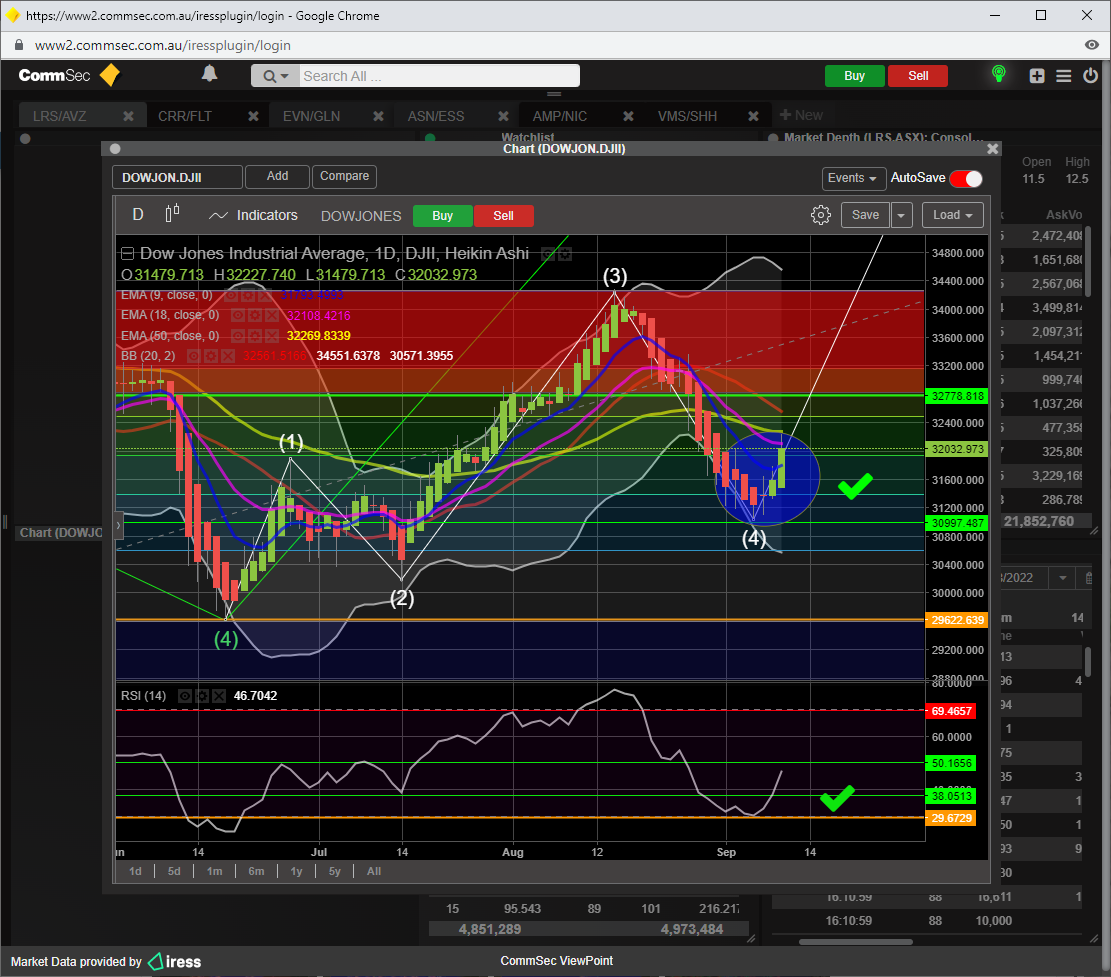Open the notifications bell
The image size is (1111, 977).
click(209, 74)
